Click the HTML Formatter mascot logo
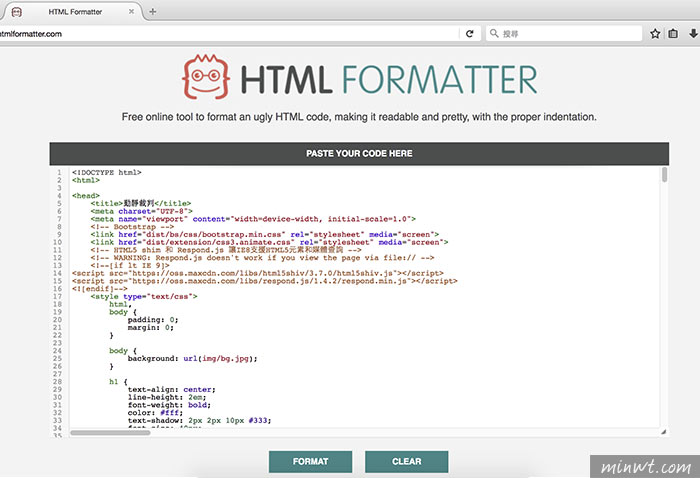Screen dimensions: 700x478 206,77
